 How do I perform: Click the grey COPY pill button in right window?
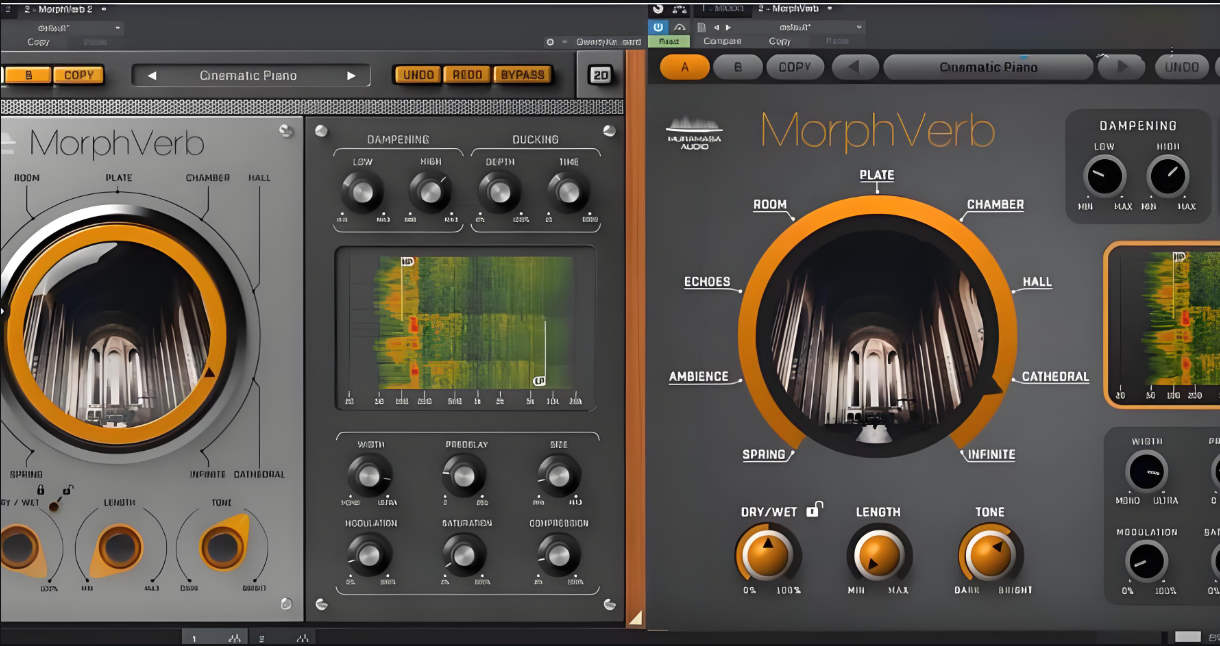[795, 67]
